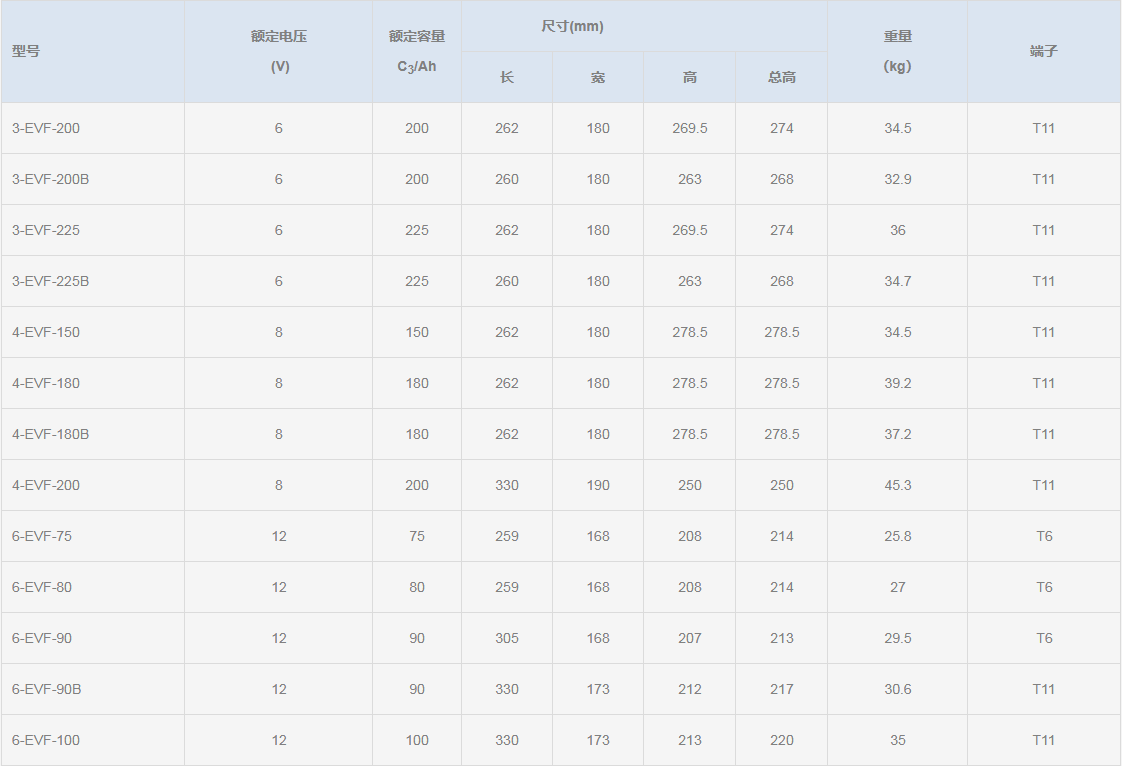This screenshot has width=1122, height=766.
Task: Click the 190 width cell
Action: click(x=598, y=485)
